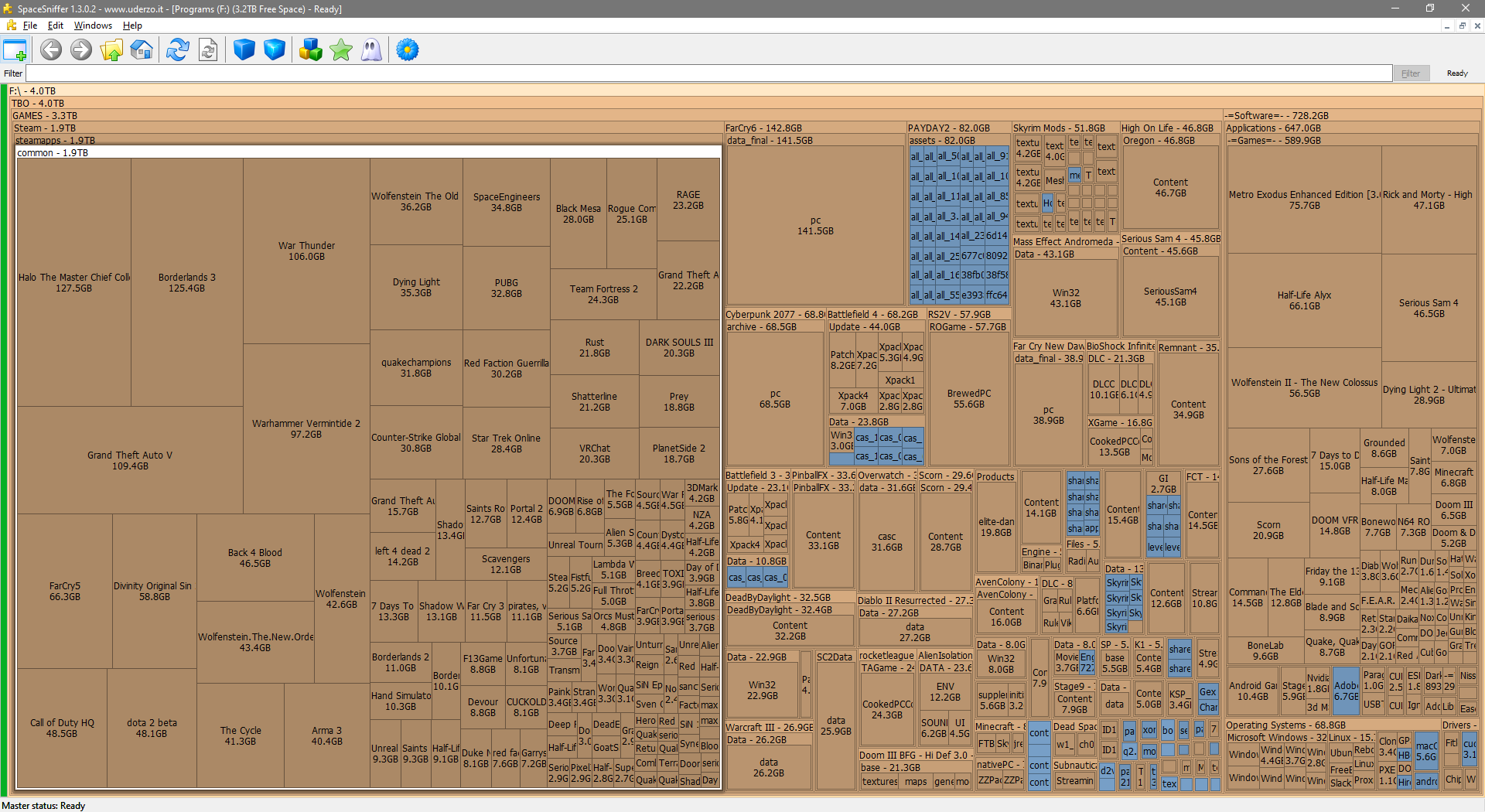Select the Grand Theft Auto V block
The image size is (1485, 812).
pyautogui.click(x=130, y=461)
